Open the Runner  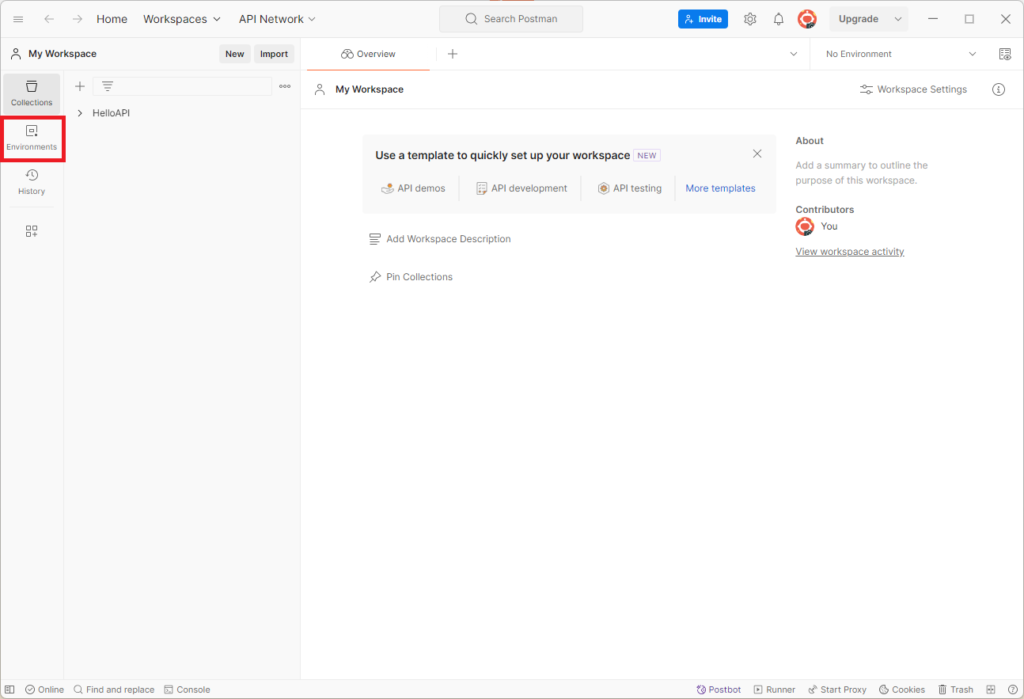(x=775, y=689)
